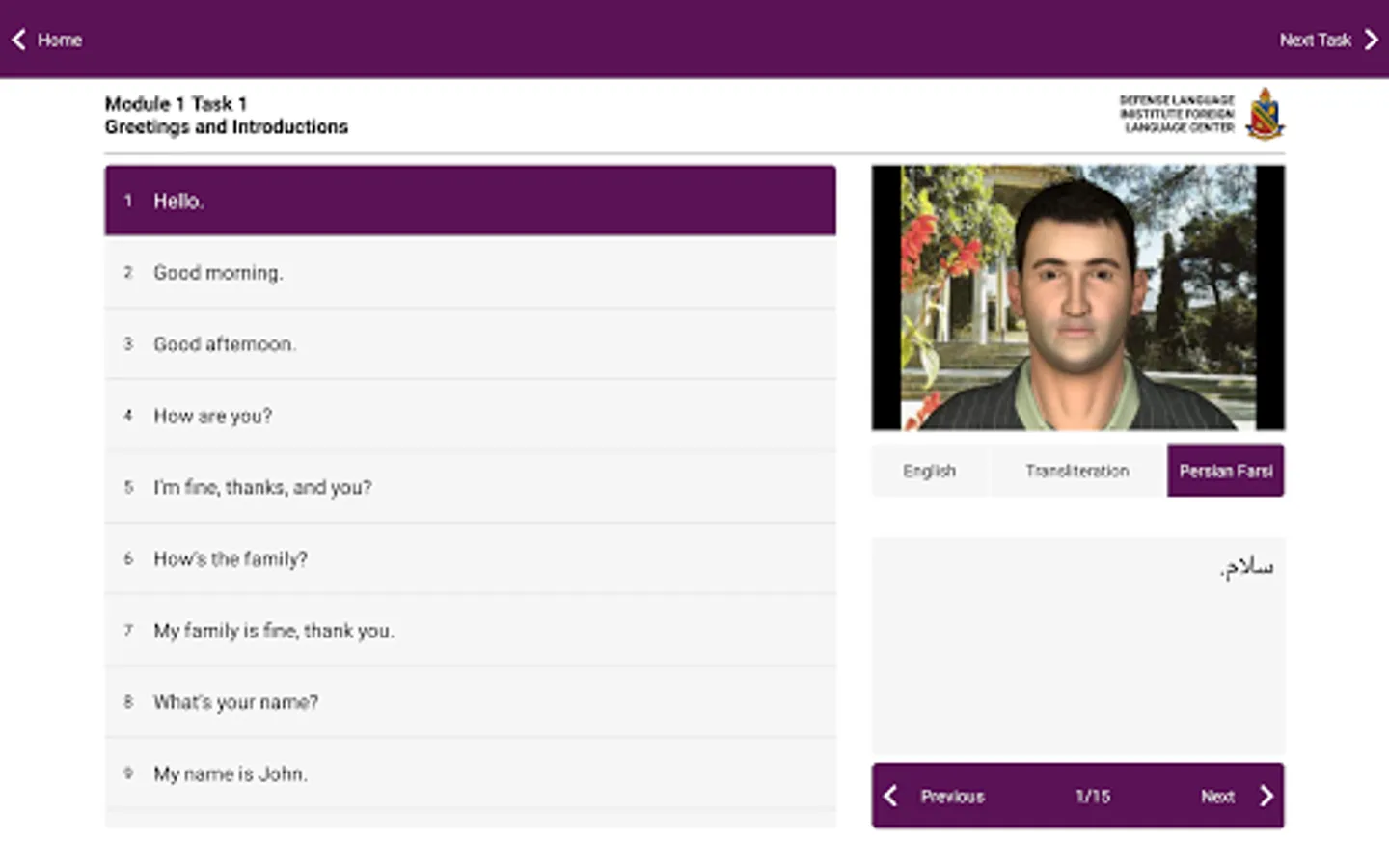1389x868 pixels.
Task: Click the Previous left arrow icon
Action: [x=890, y=796]
